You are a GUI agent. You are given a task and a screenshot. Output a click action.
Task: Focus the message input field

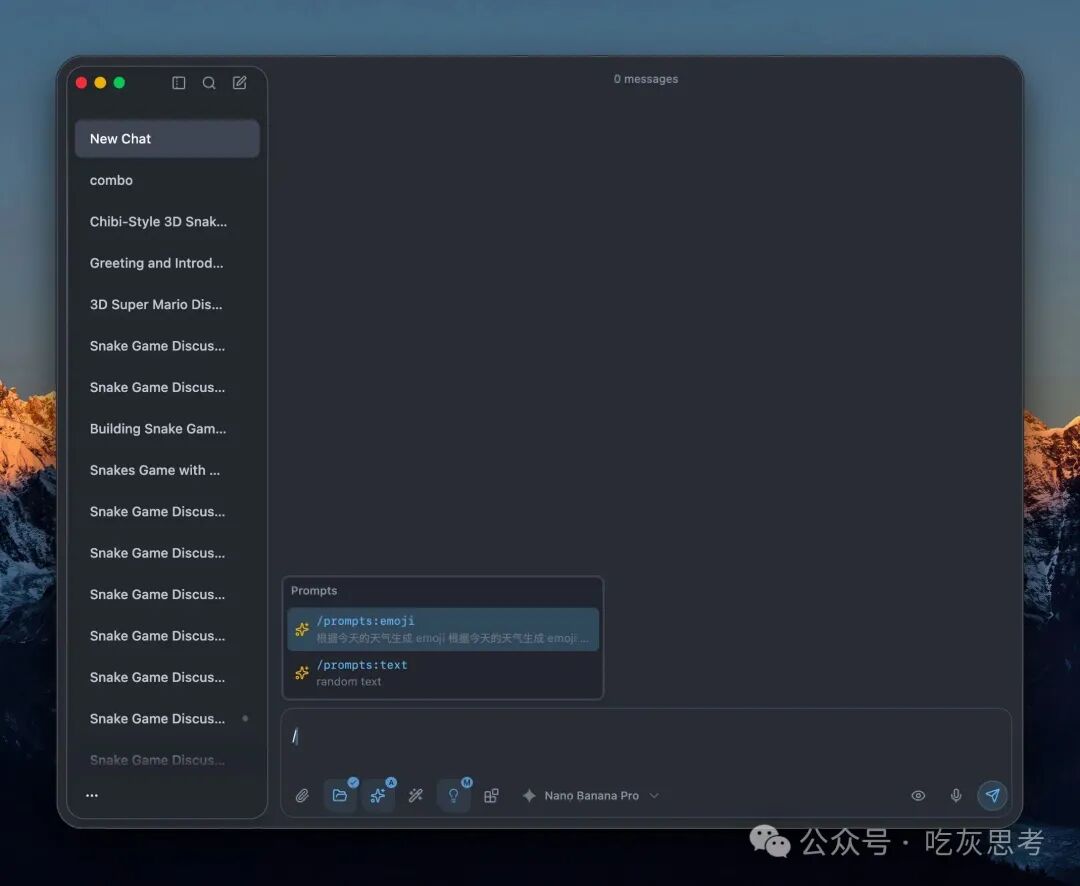(x=646, y=737)
